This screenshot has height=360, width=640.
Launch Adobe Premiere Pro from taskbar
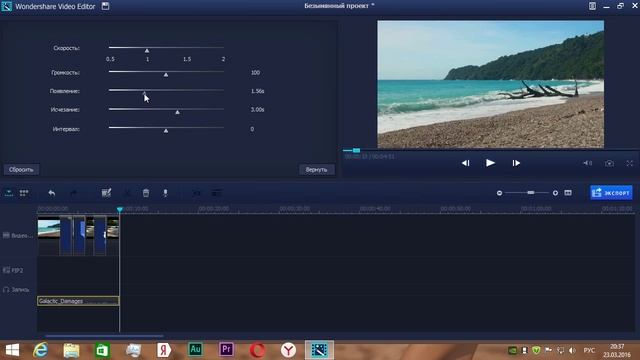point(226,349)
